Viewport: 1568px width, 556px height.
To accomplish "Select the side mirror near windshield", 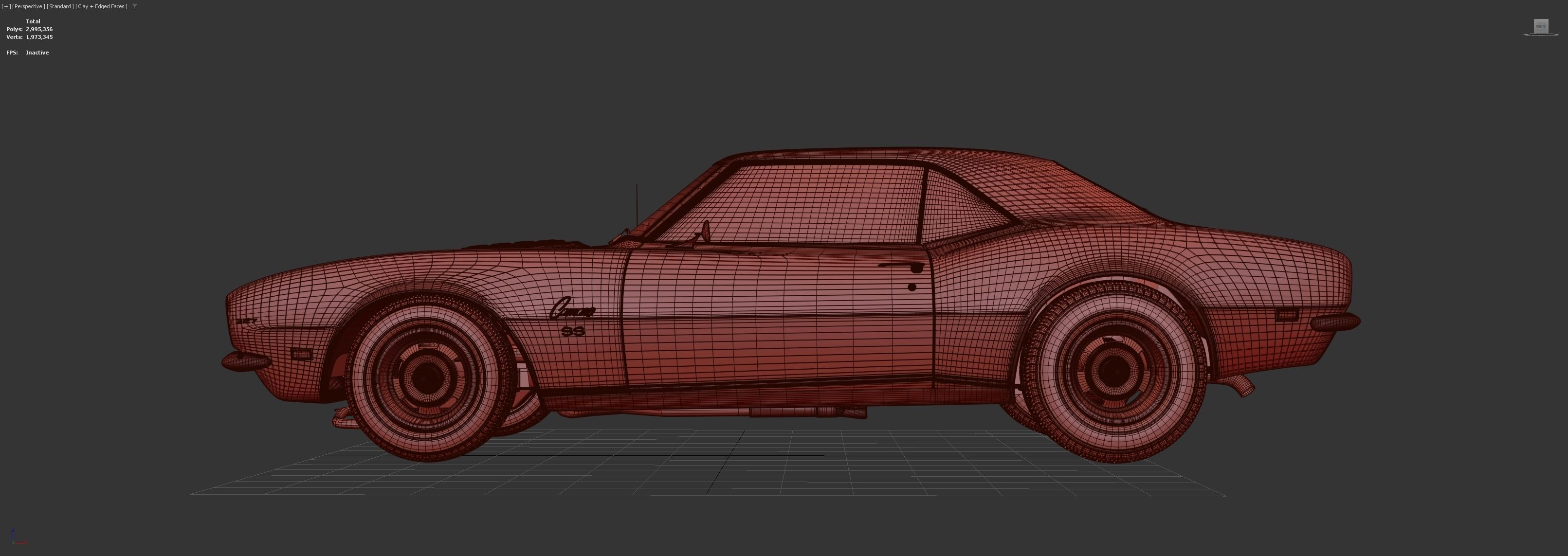I will click(706, 230).
